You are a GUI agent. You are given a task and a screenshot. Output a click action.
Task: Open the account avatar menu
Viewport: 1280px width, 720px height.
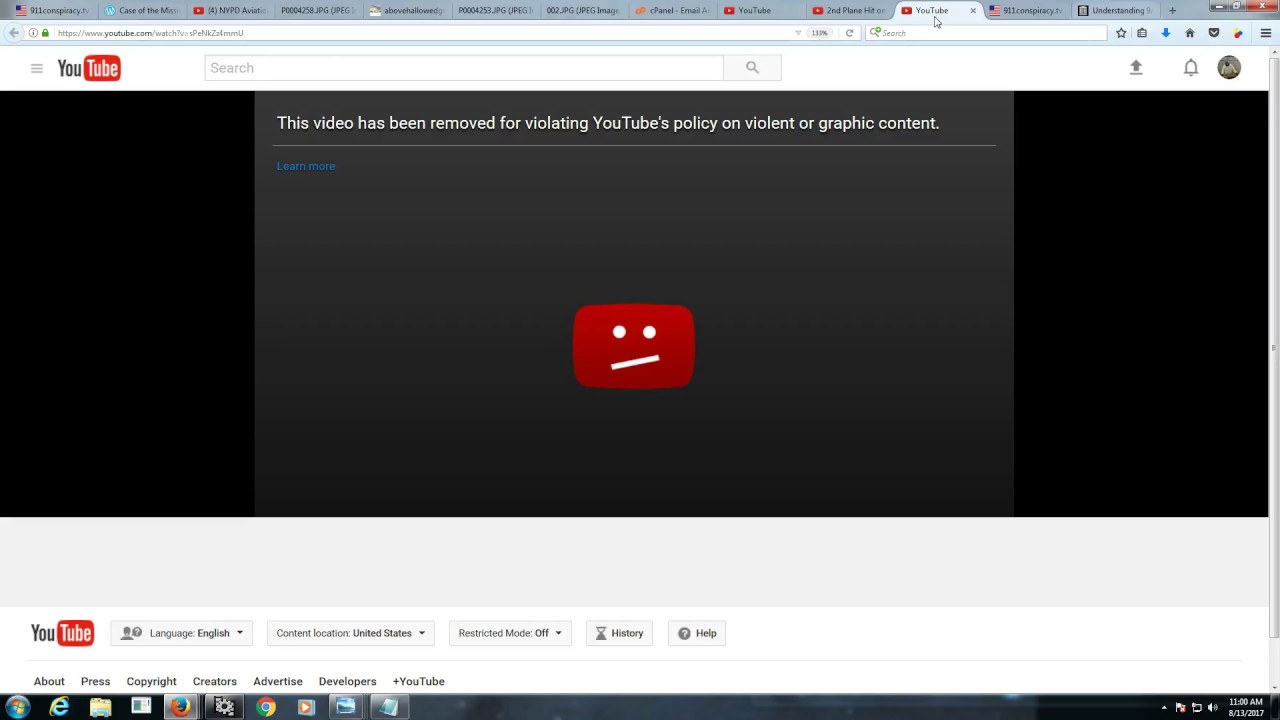[1229, 67]
